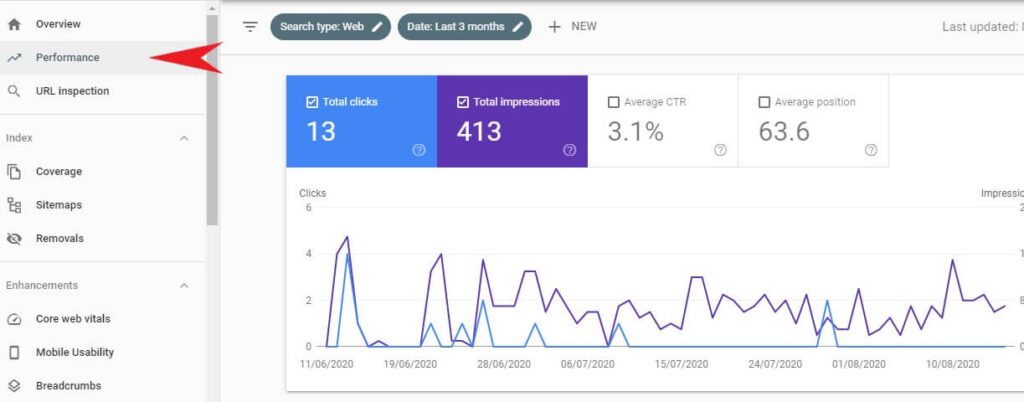Click the Mobile Usability phone icon
This screenshot has height=402, width=1024.
pos(14,352)
